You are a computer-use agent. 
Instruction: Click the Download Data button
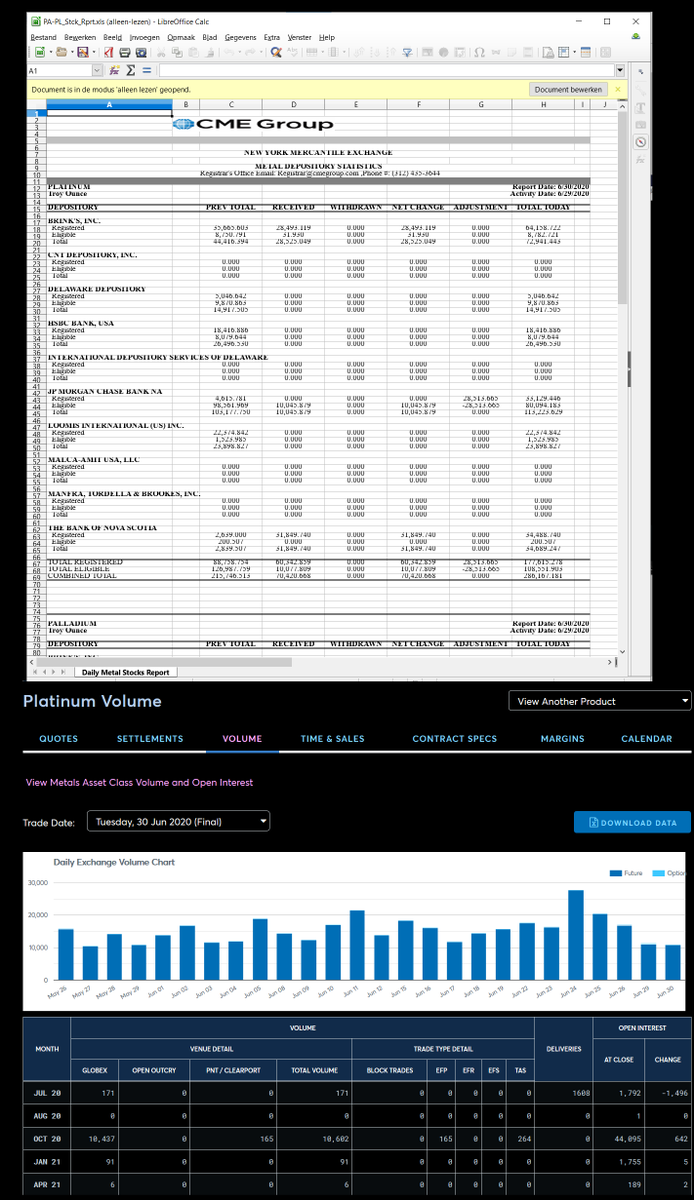pyautogui.click(x=632, y=822)
